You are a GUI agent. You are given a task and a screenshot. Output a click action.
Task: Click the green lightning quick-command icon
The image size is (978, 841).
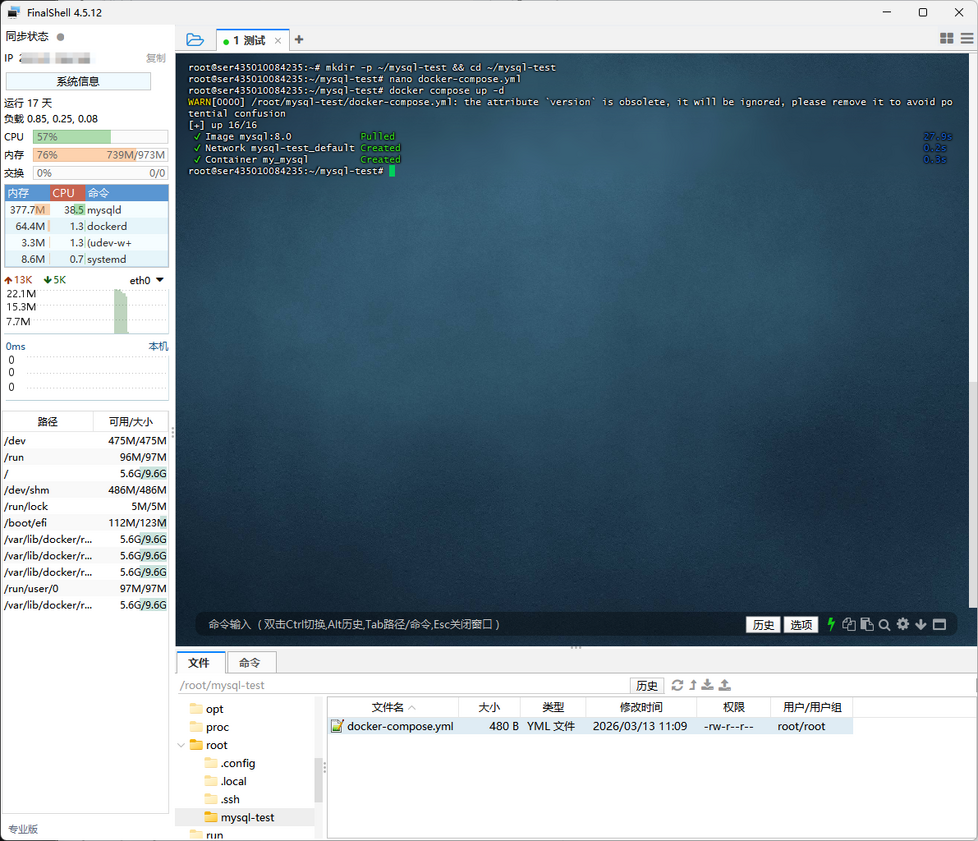click(x=830, y=624)
